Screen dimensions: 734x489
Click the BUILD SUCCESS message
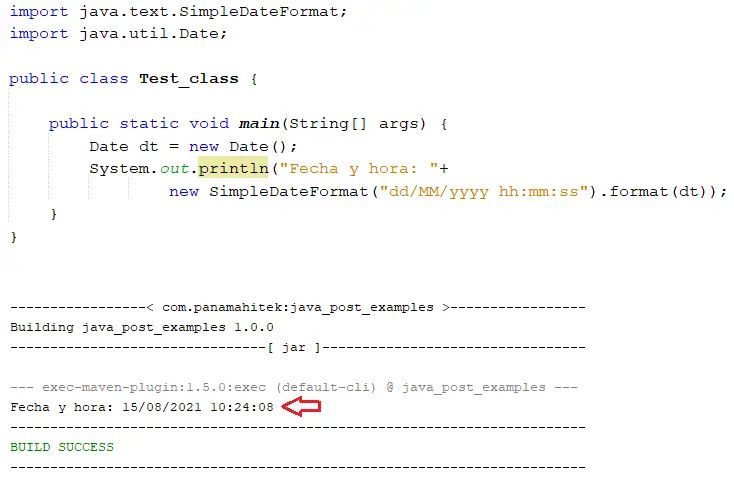pyautogui.click(x=62, y=447)
